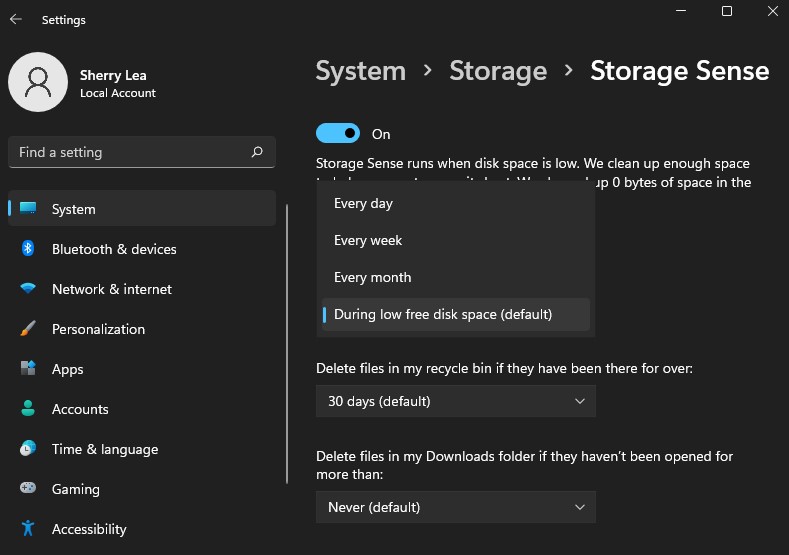The width and height of the screenshot is (789, 555).
Task: Go to Storage in breadcrumb
Action: 498,71
